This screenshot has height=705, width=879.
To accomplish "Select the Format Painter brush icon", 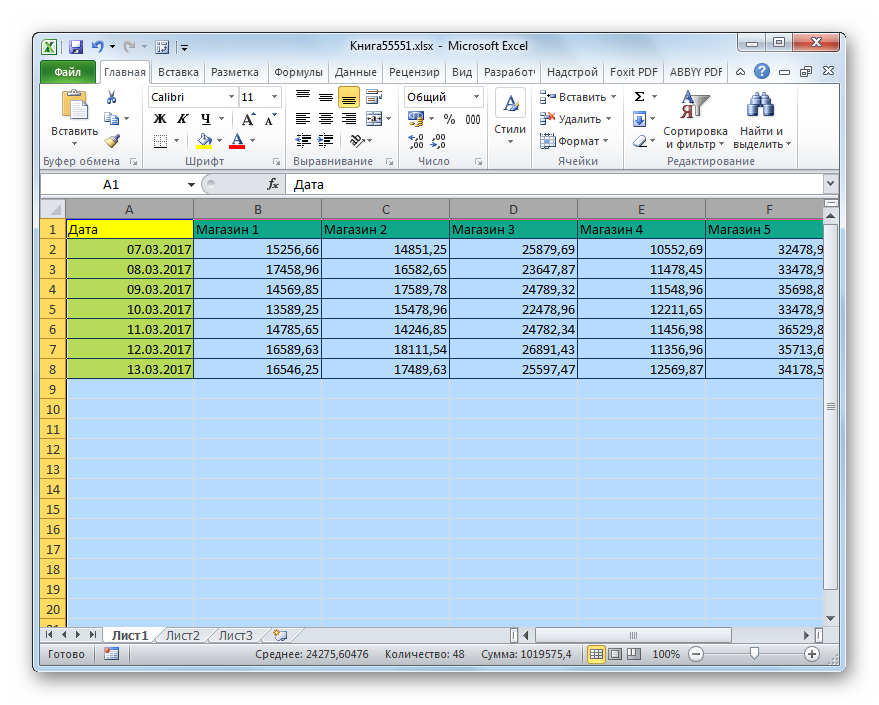I will [x=112, y=141].
